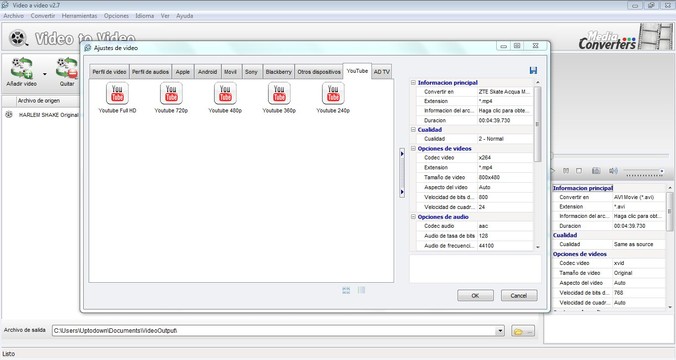Open the Idioma menu
The height and width of the screenshot is (360, 676).
coord(145,16)
